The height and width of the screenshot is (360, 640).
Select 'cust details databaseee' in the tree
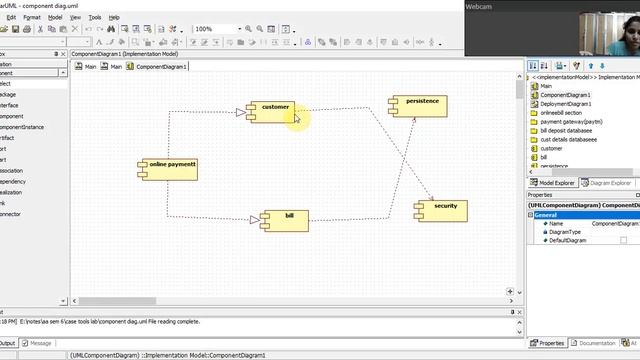point(569,140)
